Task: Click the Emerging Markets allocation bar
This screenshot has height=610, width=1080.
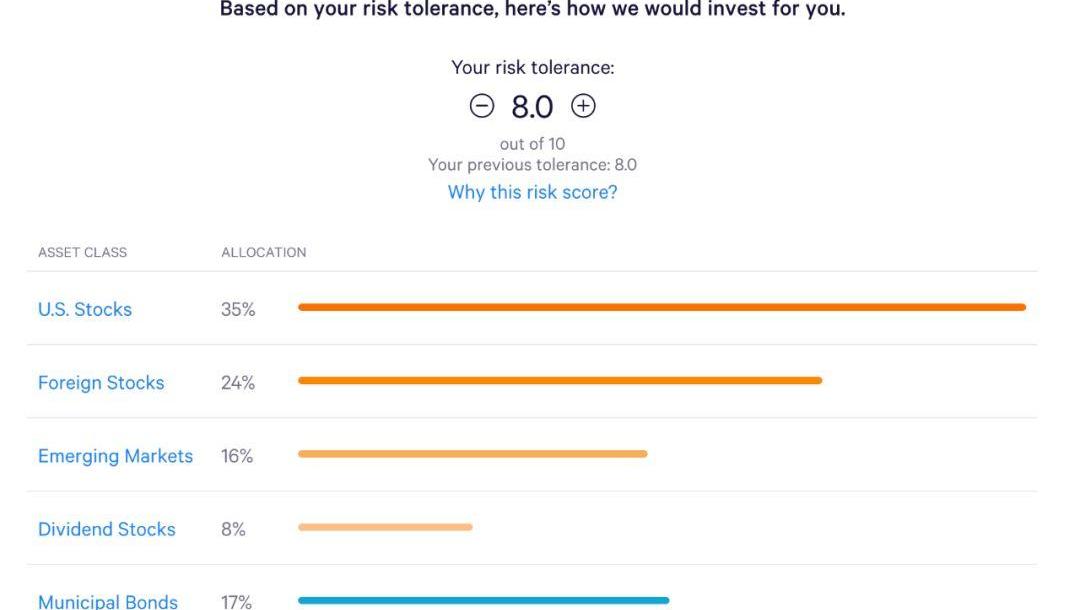Action: pyautogui.click(x=472, y=454)
